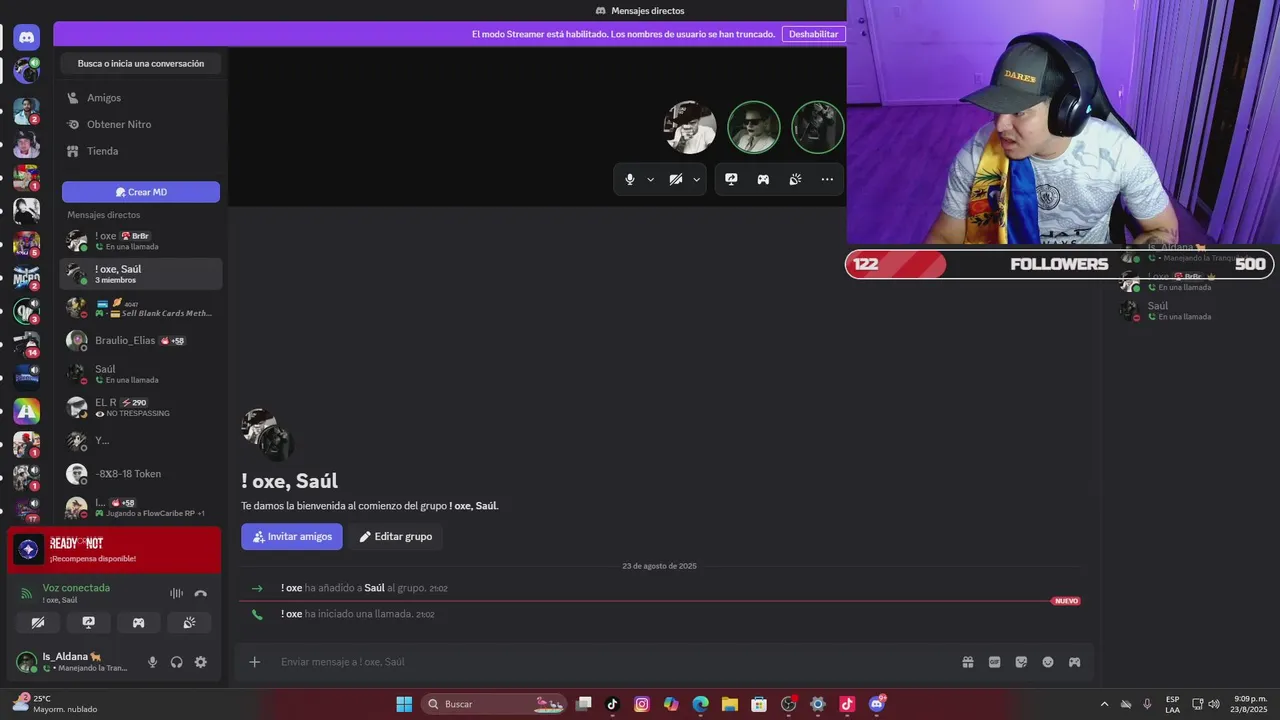The image size is (1280, 720).
Task: Disconnect from voice with the hang-up icon
Action: point(201,593)
